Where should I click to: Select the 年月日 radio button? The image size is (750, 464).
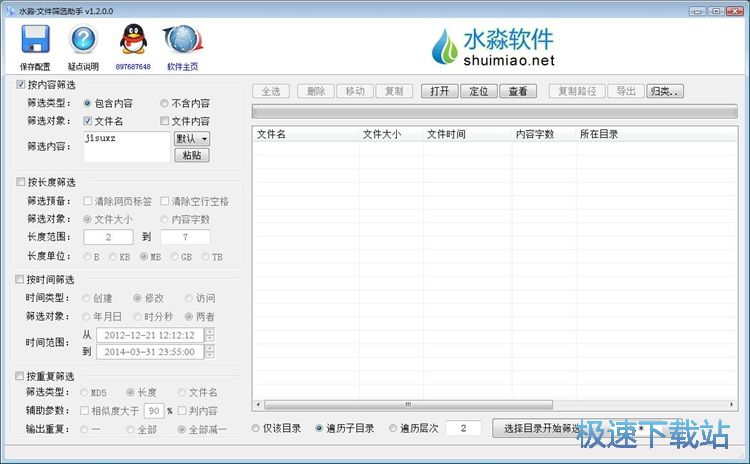point(86,317)
